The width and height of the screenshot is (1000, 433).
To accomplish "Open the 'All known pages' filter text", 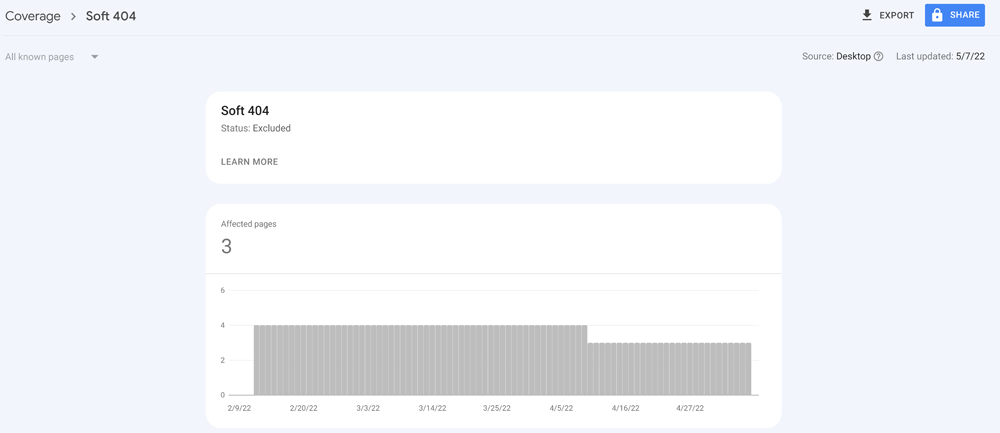I will click(x=40, y=57).
